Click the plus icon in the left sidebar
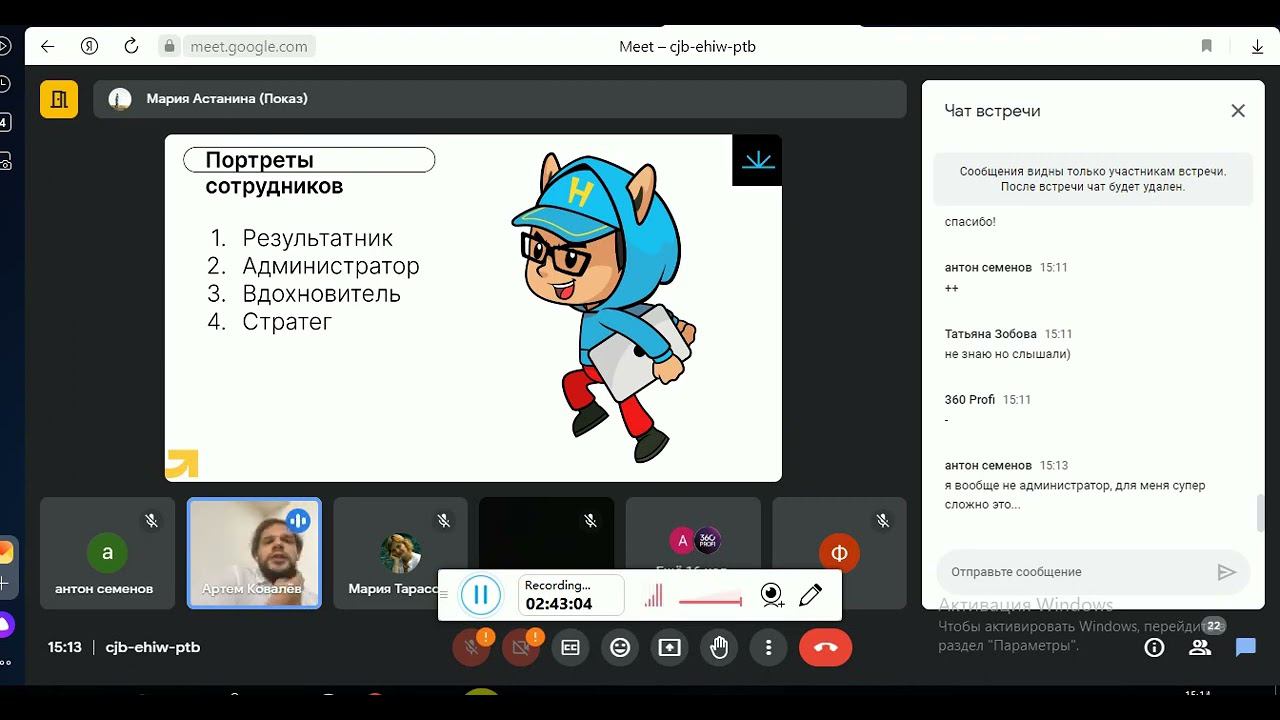 (x=4, y=583)
